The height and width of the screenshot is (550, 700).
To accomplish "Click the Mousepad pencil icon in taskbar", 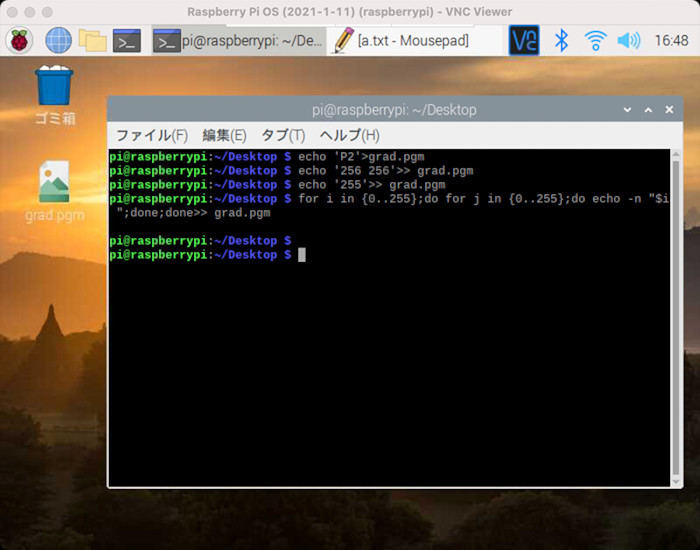I will pos(343,40).
